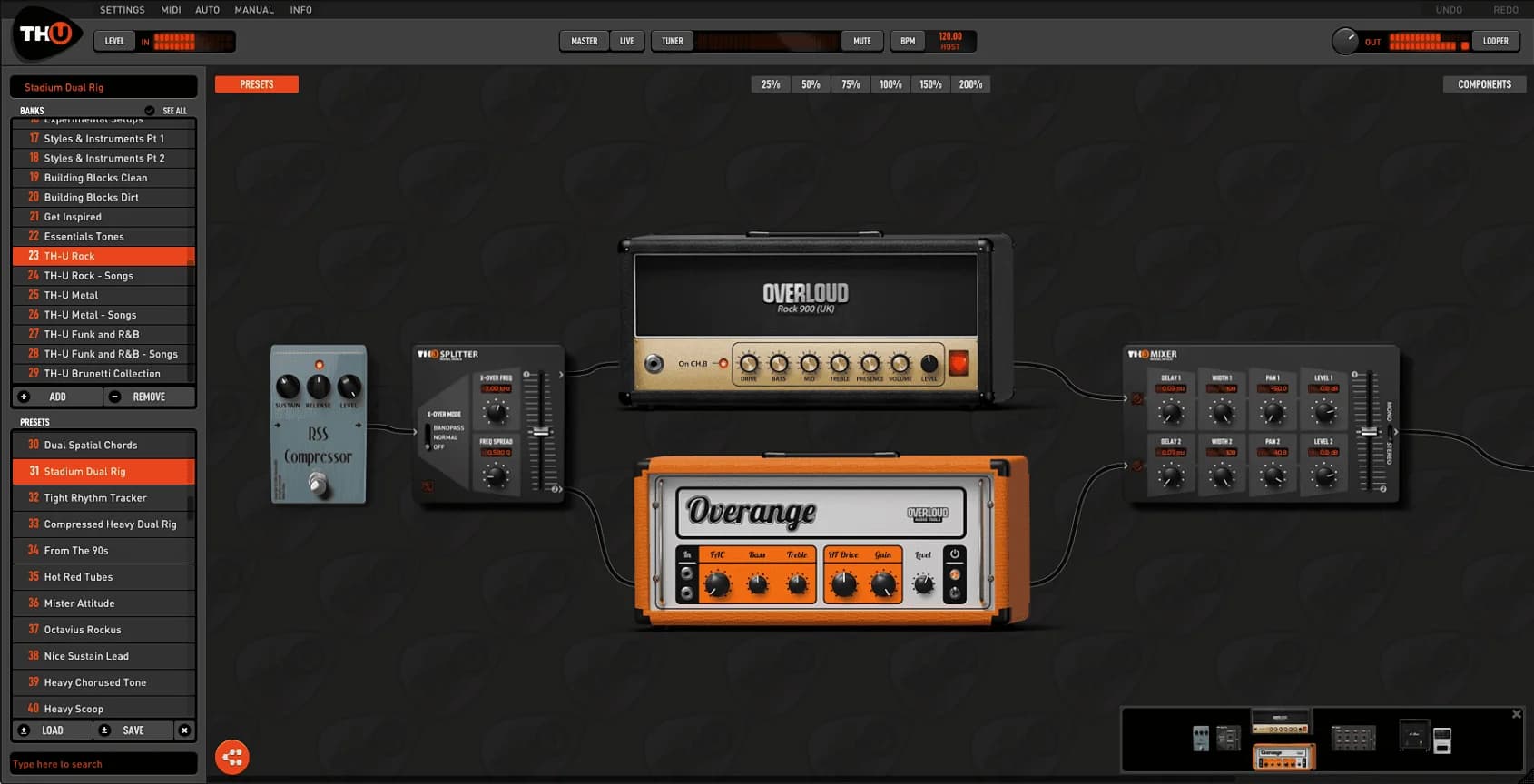Click the Mixer PAN 2 knob

pyautogui.click(x=1273, y=475)
